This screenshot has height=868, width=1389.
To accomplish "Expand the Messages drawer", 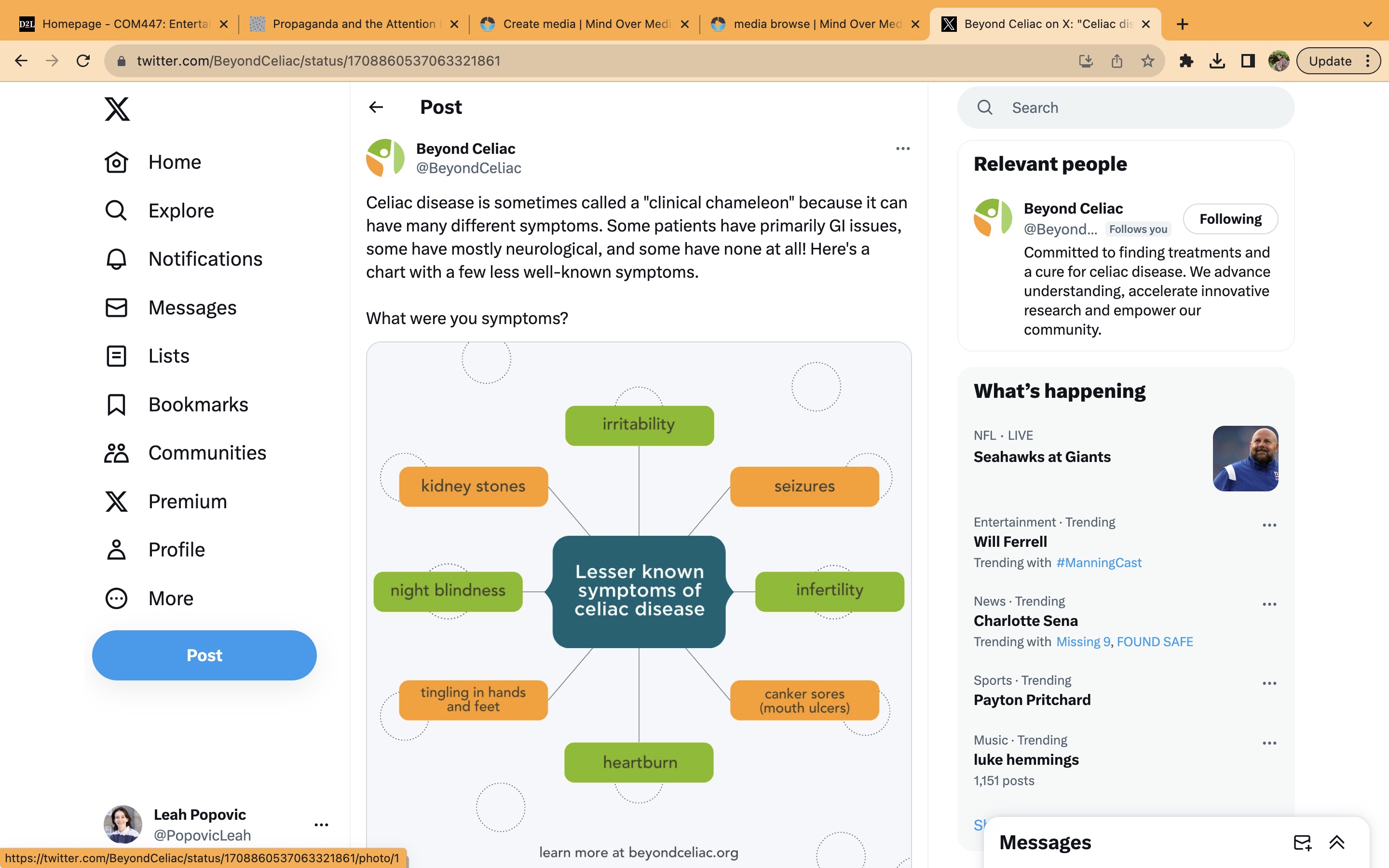I will pos(1337,842).
